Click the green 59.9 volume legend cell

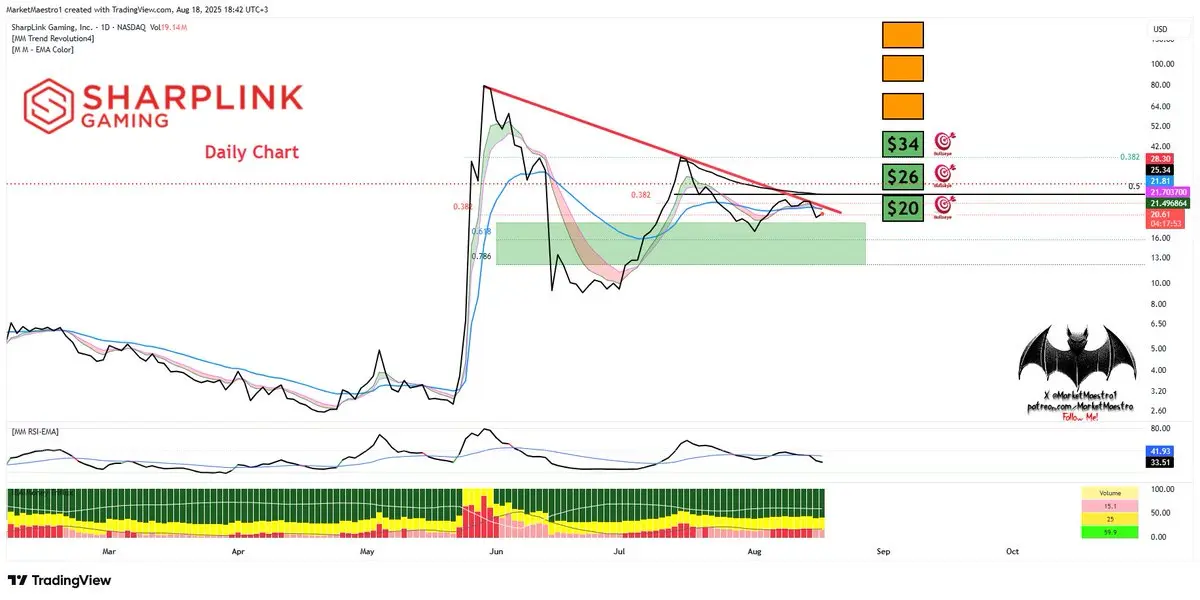point(1111,531)
